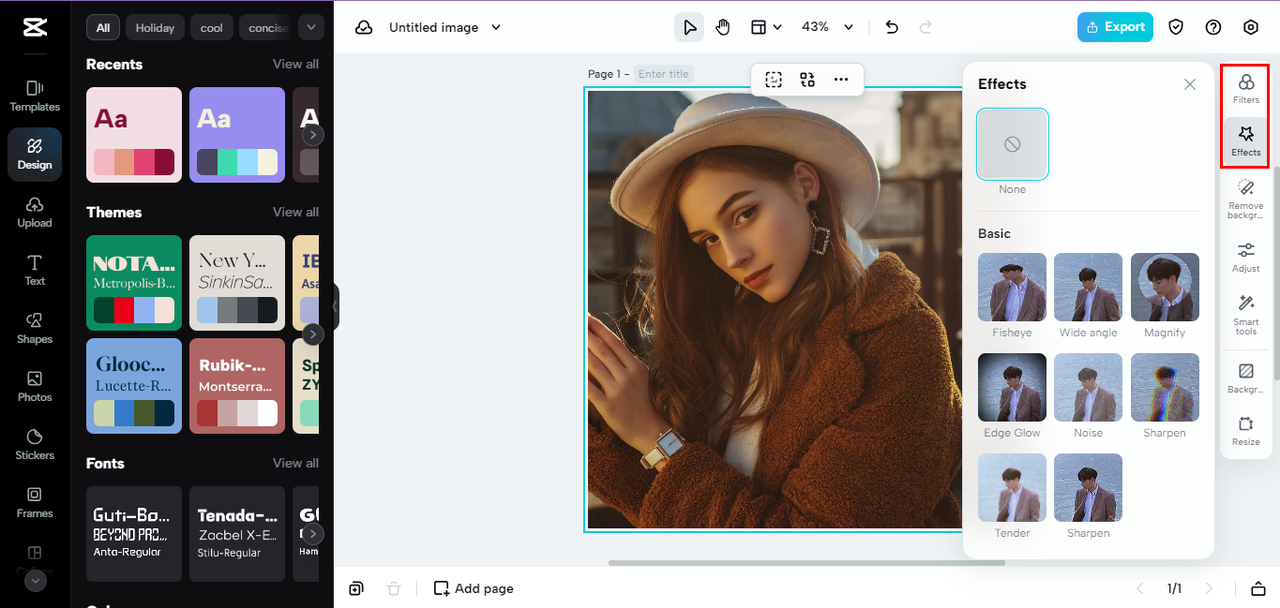Apply the NOTA Metropolis theme
Screen dimensions: 1280x608
click(134, 283)
